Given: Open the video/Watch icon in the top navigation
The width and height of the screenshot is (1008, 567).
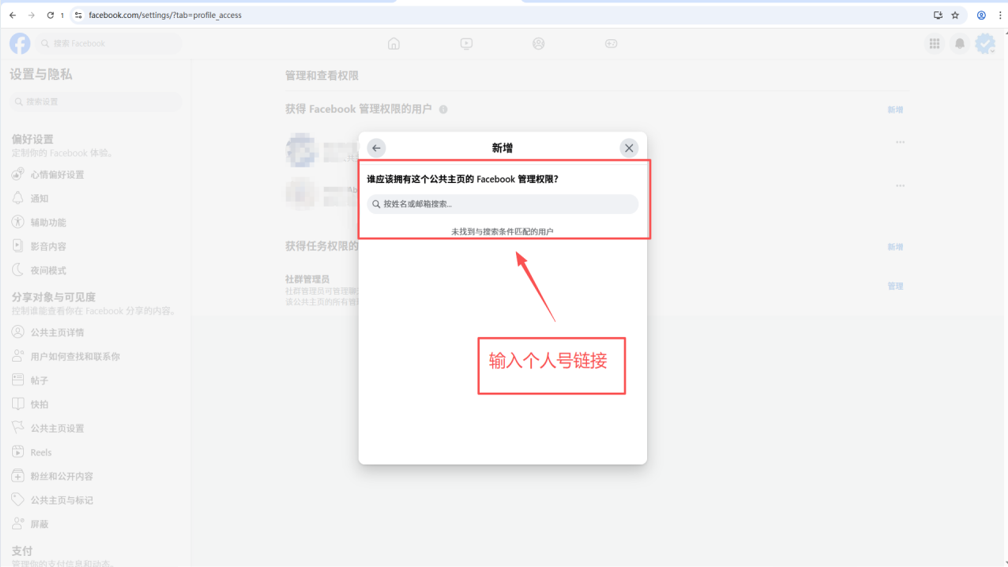Looking at the screenshot, I should (x=466, y=44).
